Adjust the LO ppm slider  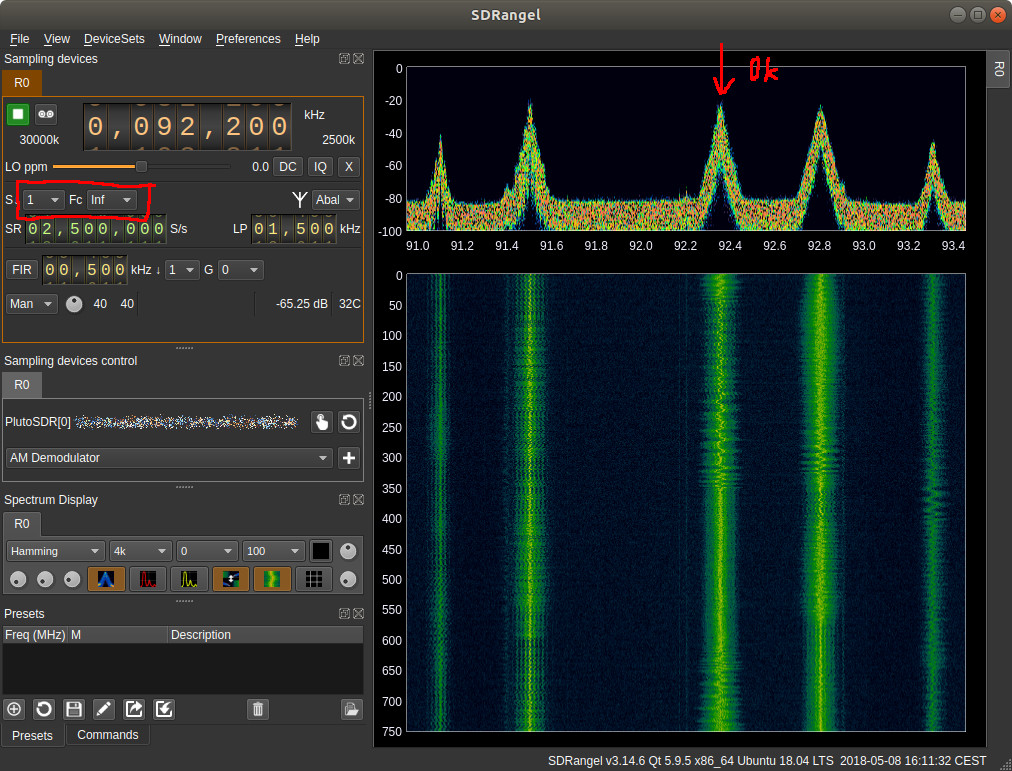pyautogui.click(x=140, y=166)
